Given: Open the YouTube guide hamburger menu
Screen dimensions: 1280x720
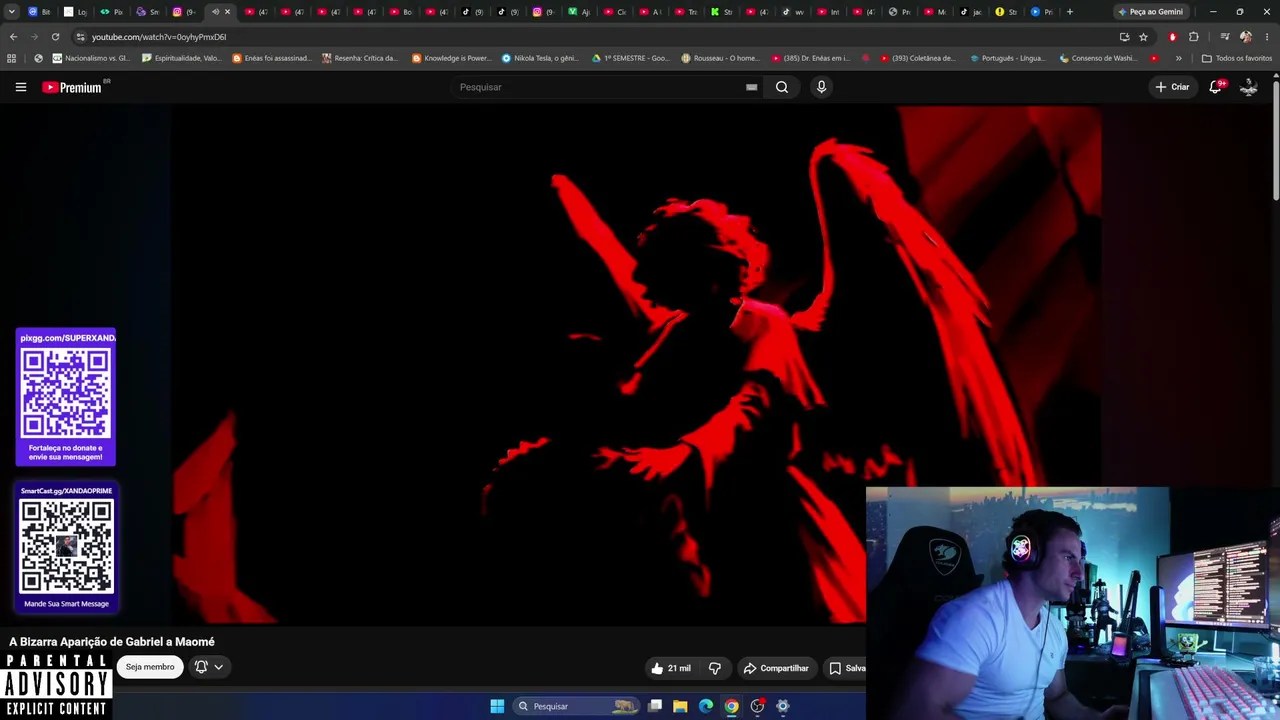Looking at the screenshot, I should pyautogui.click(x=20, y=87).
